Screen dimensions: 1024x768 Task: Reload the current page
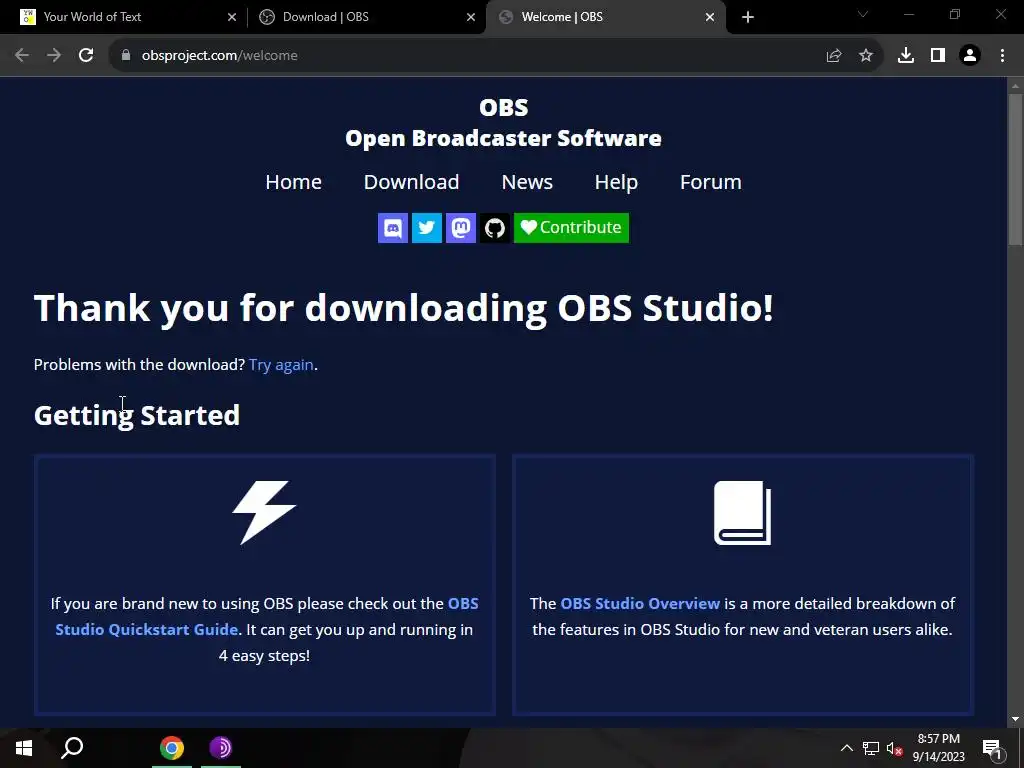[x=86, y=56]
